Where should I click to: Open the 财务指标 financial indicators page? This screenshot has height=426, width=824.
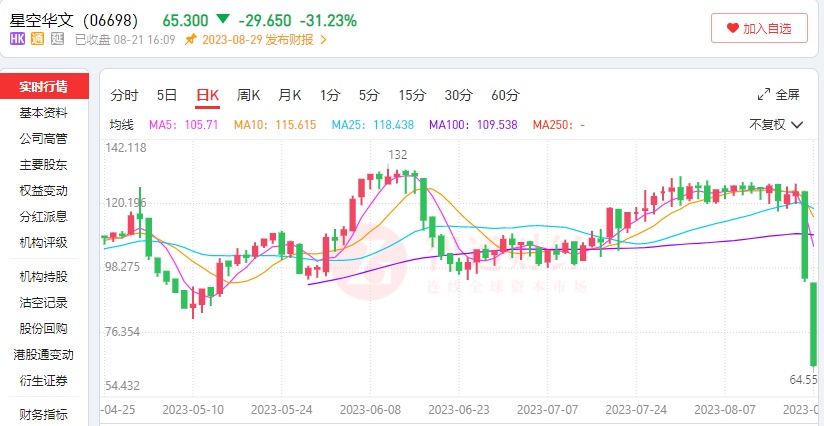44,414
